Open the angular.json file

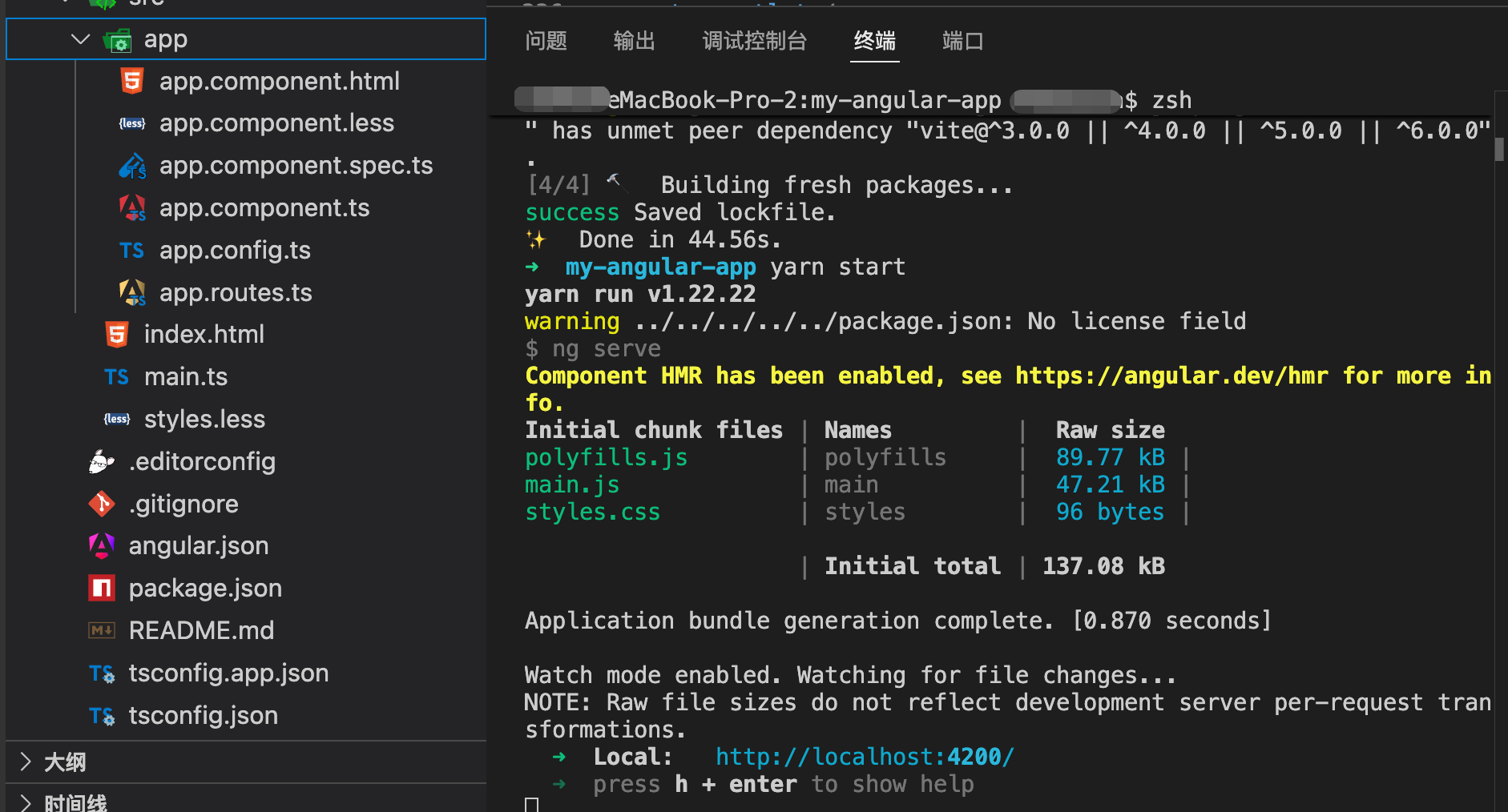199,546
